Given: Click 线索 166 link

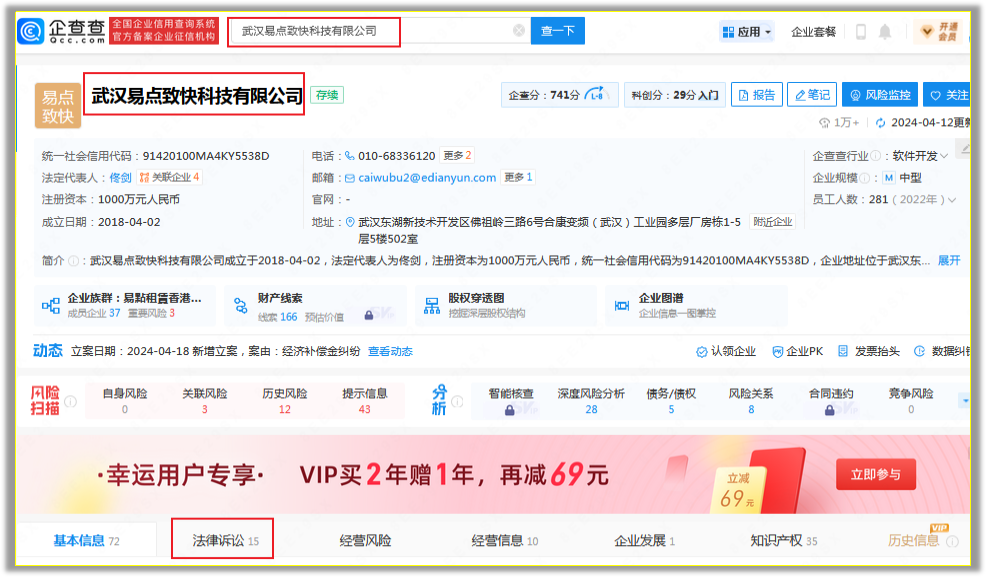Looking at the screenshot, I should (278, 317).
